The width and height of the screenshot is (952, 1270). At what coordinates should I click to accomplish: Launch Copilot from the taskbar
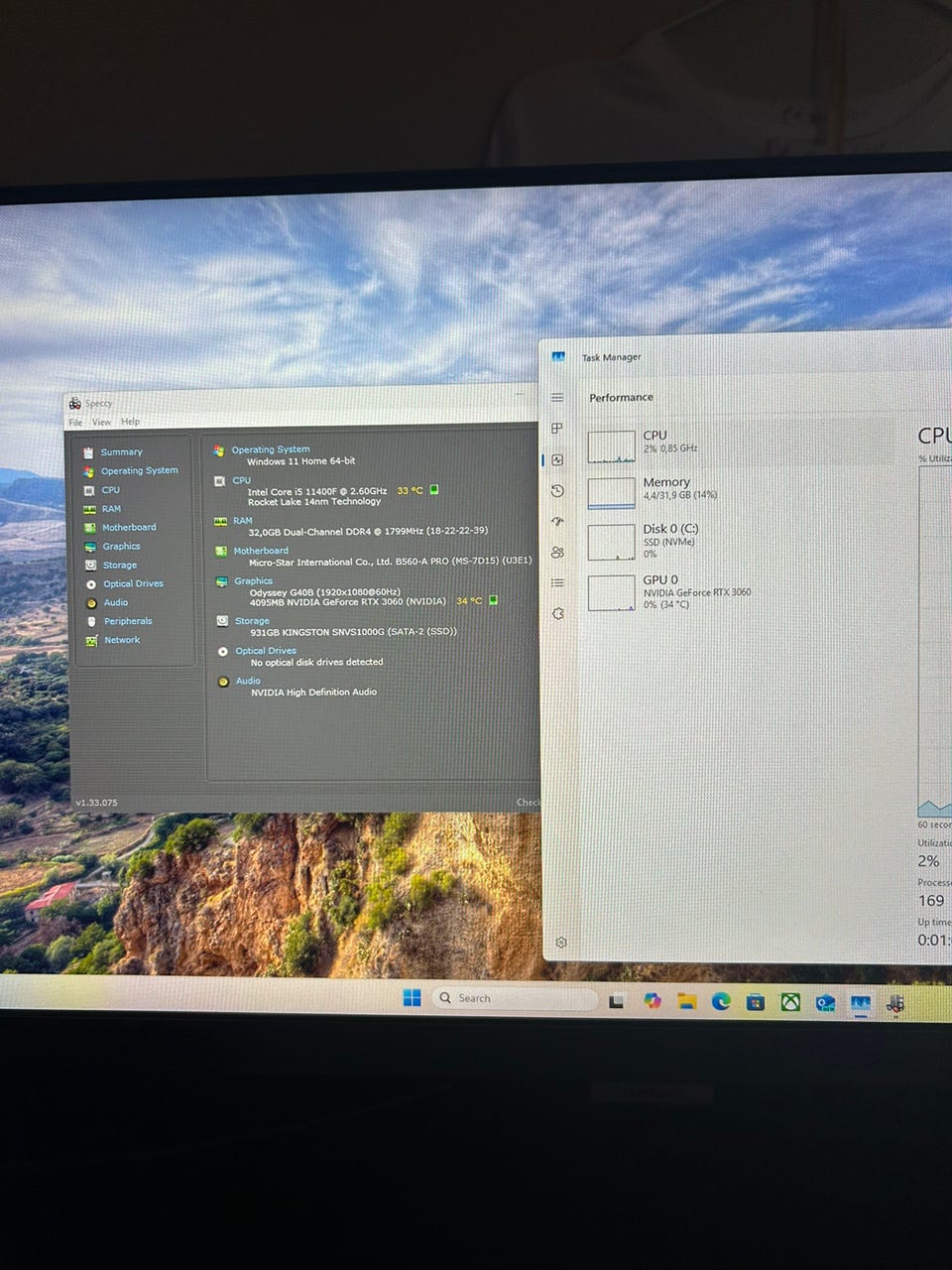pos(652,1001)
